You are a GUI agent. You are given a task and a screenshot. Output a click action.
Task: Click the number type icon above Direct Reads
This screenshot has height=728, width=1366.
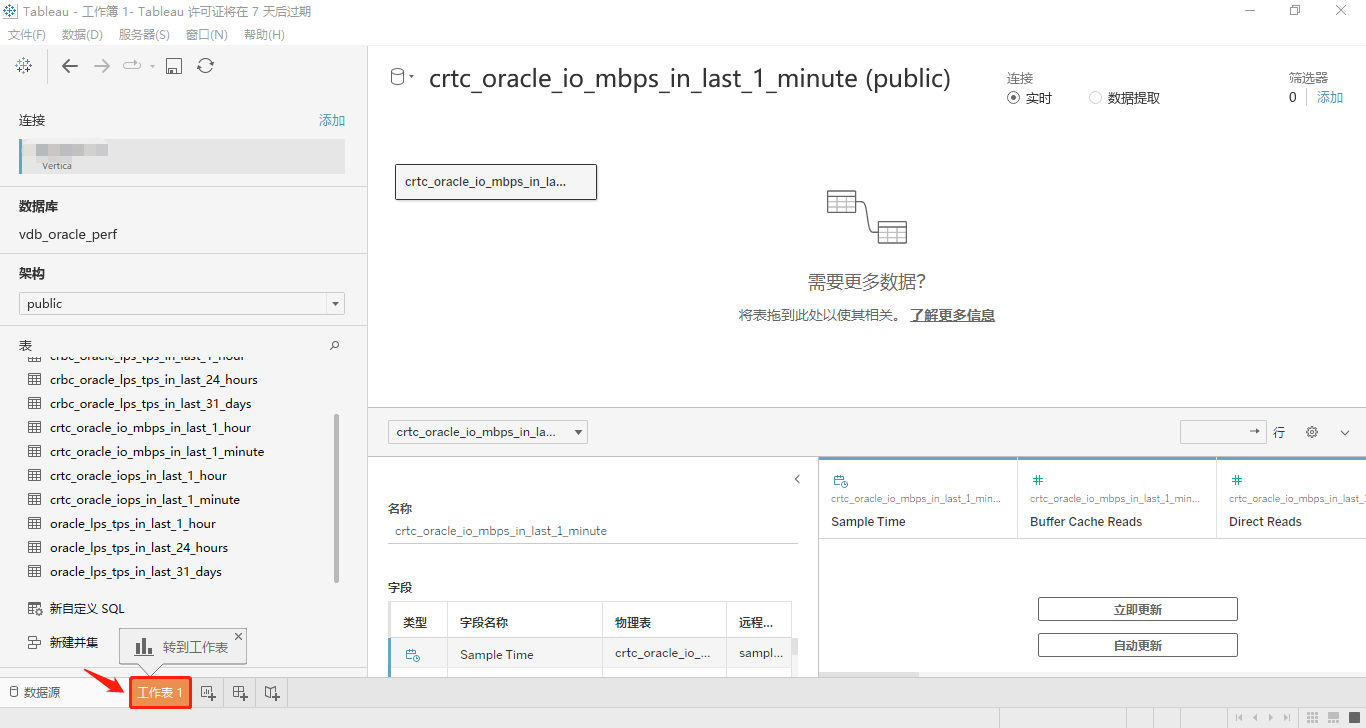click(x=1237, y=481)
